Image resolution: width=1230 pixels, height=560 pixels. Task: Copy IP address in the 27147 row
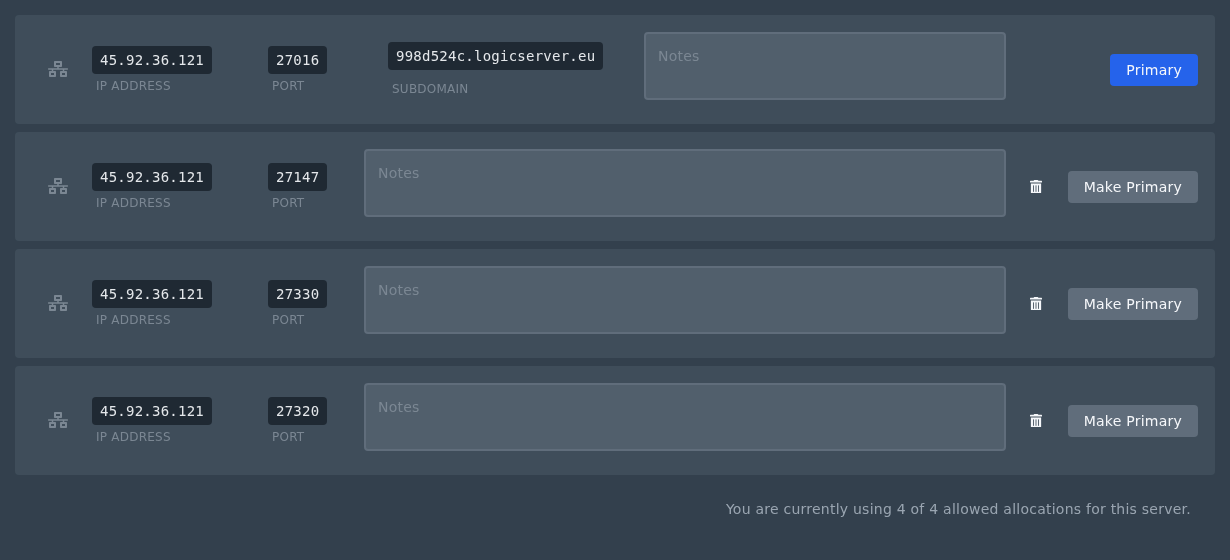click(x=152, y=177)
